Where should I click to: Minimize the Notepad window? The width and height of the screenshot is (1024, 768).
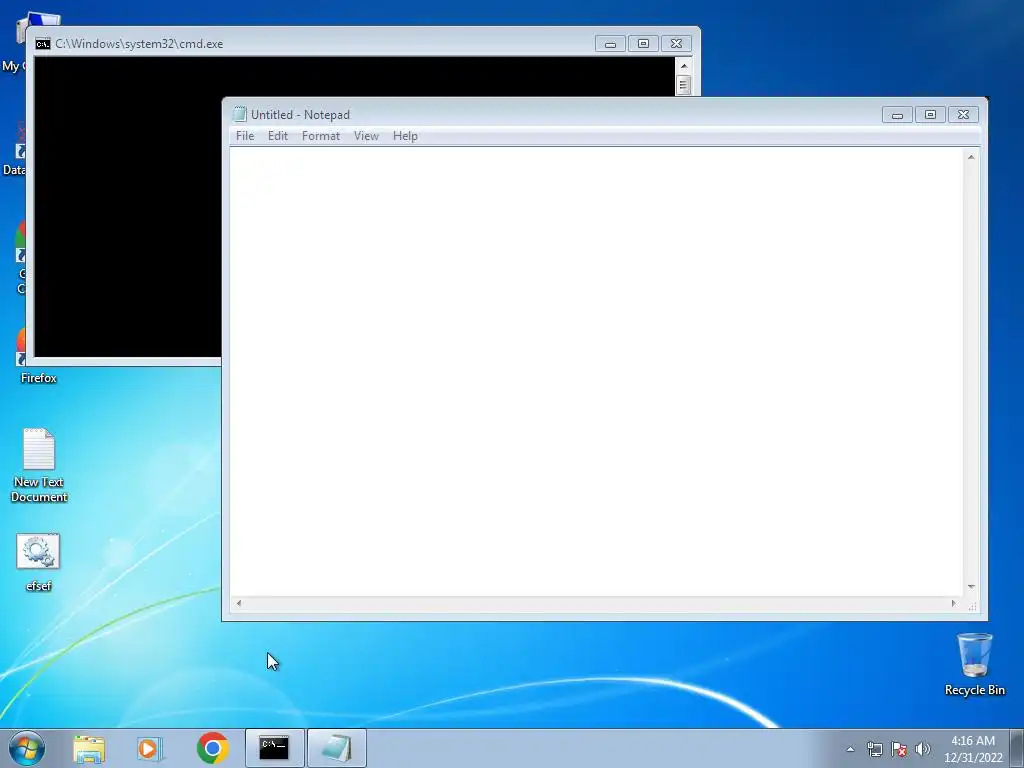tap(897, 115)
